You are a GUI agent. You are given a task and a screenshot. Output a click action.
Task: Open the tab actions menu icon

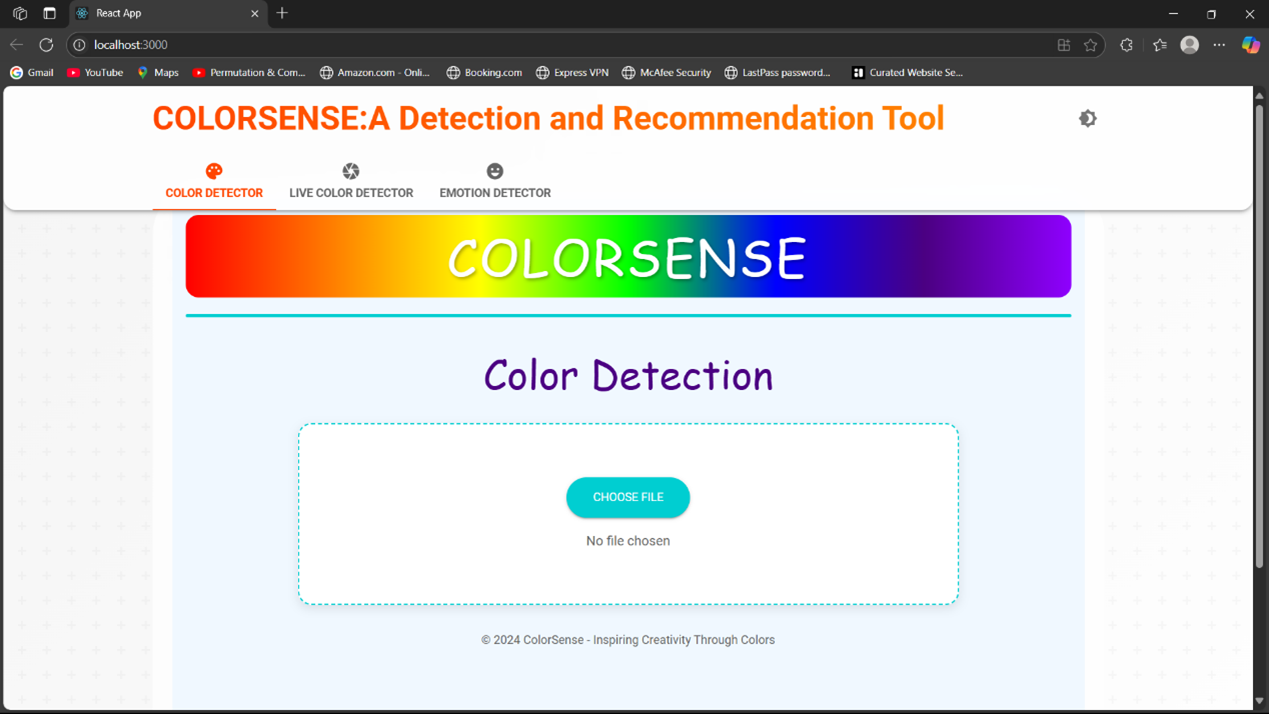tap(49, 14)
